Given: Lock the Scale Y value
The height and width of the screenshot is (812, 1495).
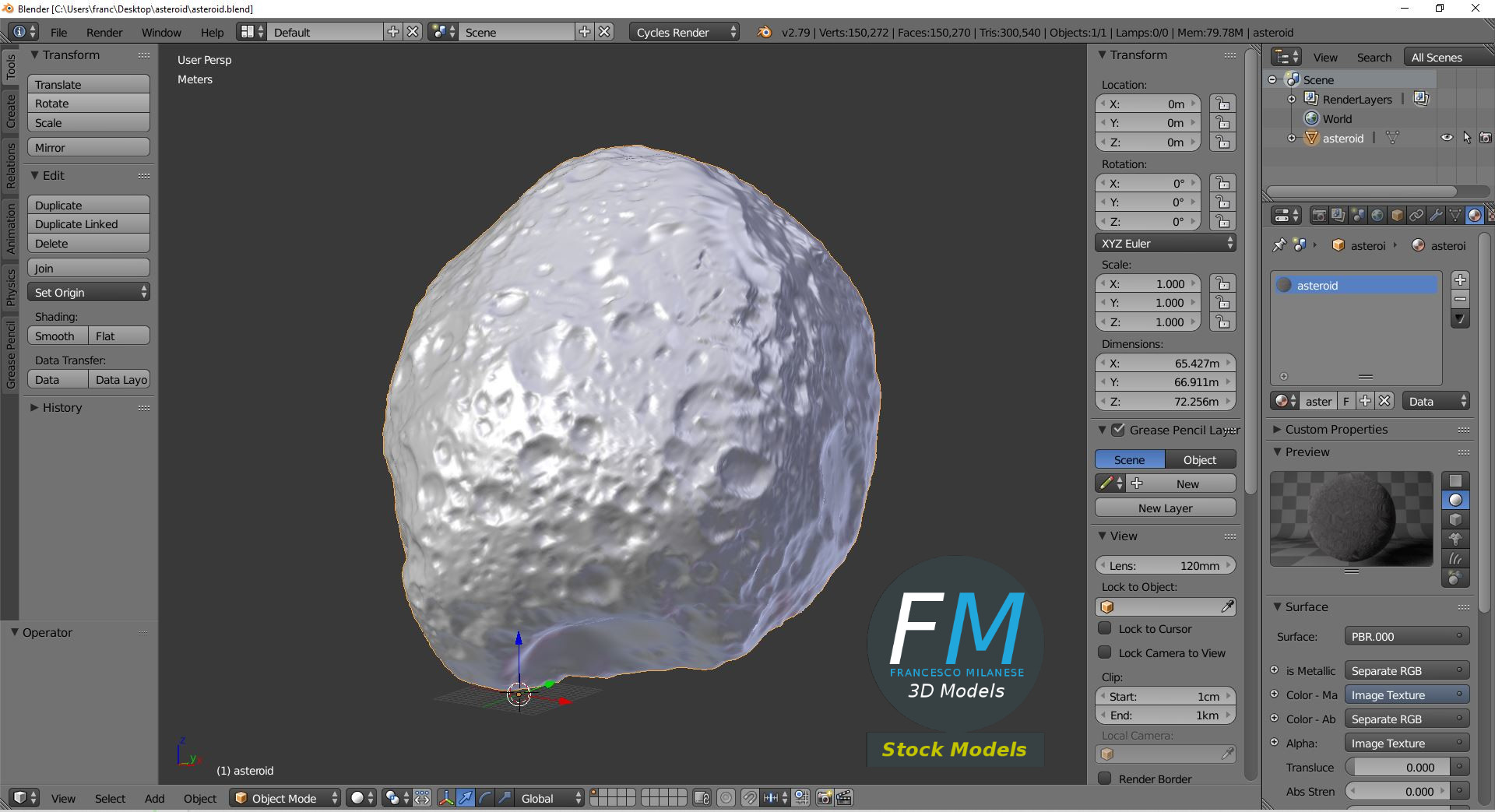Looking at the screenshot, I should pos(1223,303).
